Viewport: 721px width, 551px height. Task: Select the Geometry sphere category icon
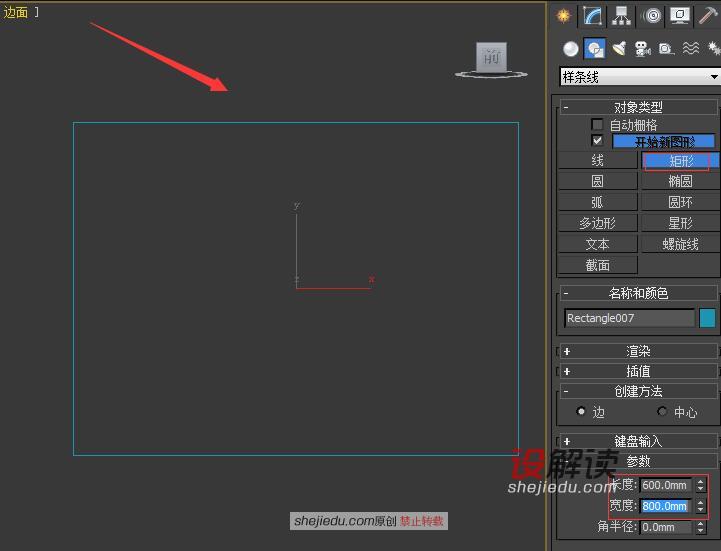(x=570, y=48)
